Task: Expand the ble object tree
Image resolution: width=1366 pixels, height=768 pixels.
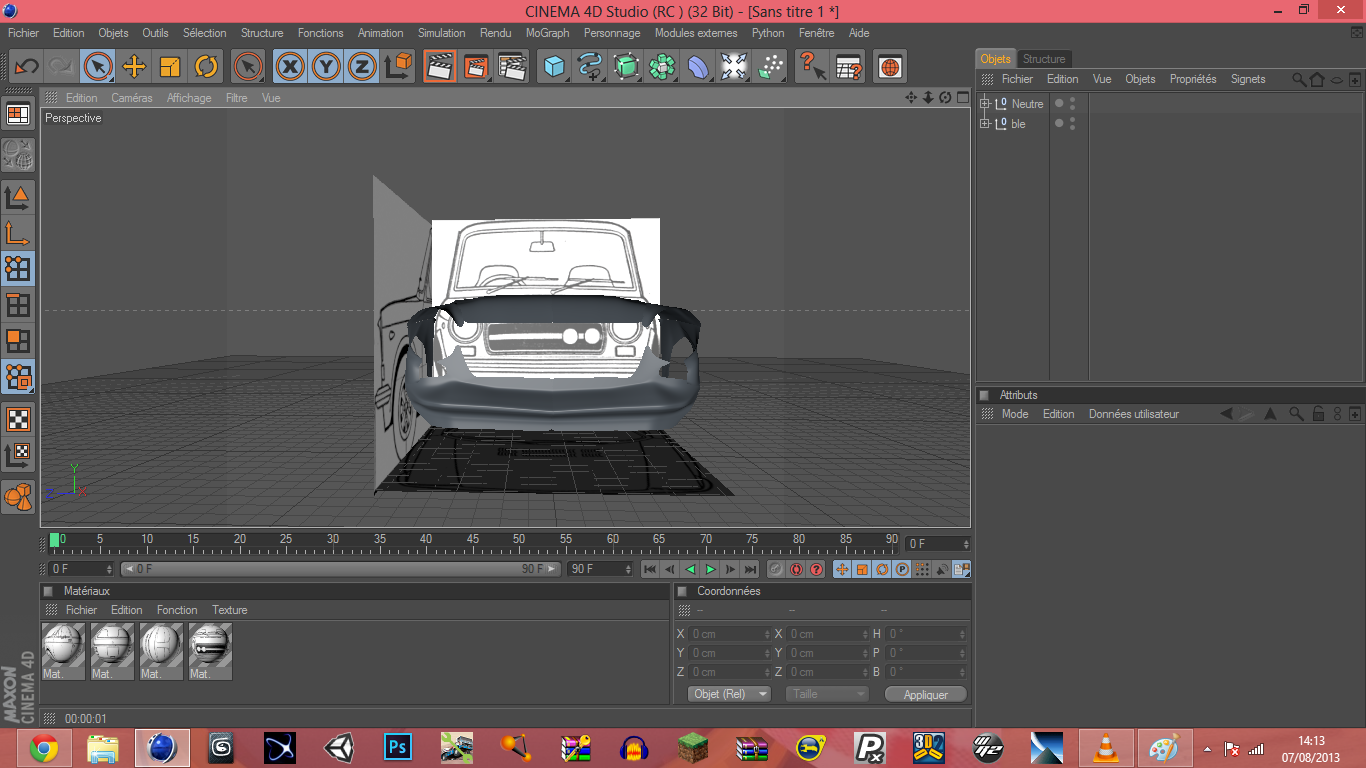Action: (984, 123)
